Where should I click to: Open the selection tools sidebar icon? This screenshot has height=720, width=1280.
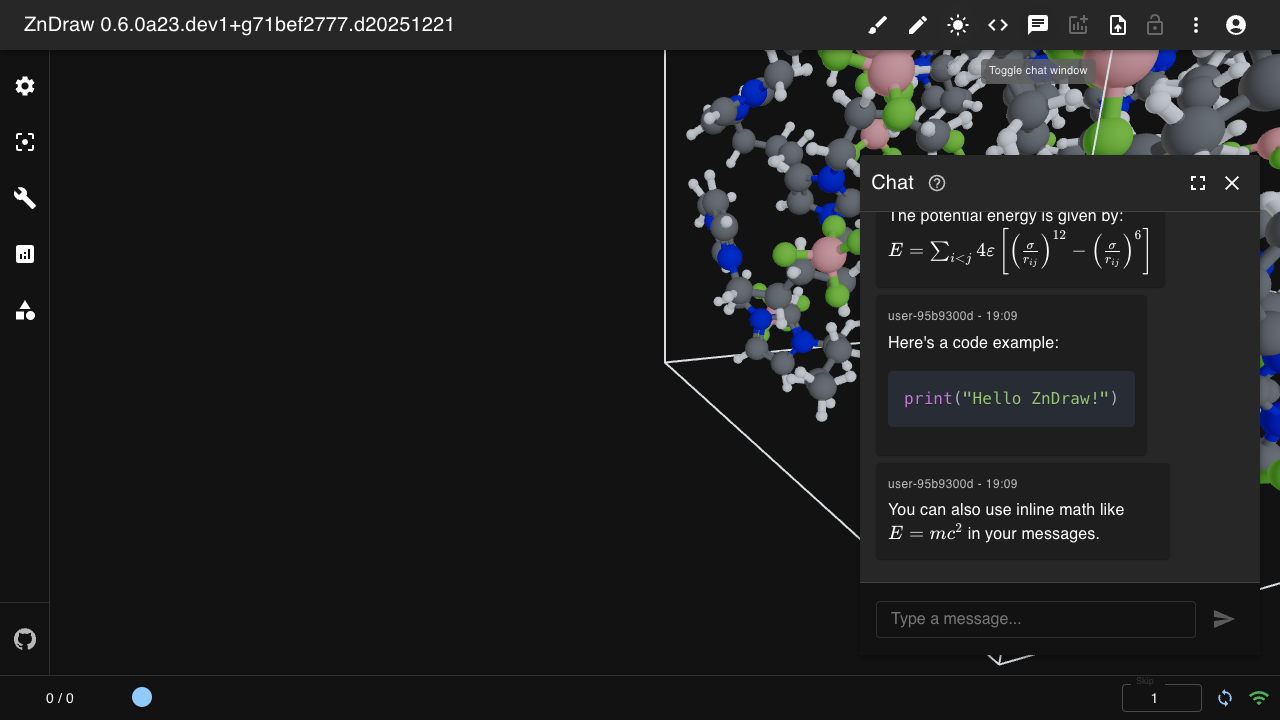click(25, 142)
